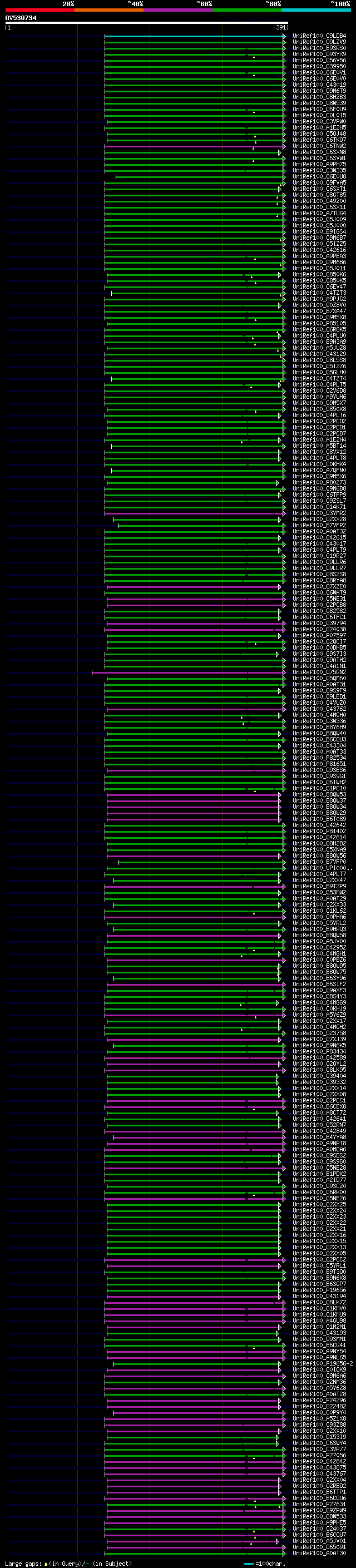Select hit UniRef100_Q1PCI0
The image size is (356, 1568).
click(319, 788)
